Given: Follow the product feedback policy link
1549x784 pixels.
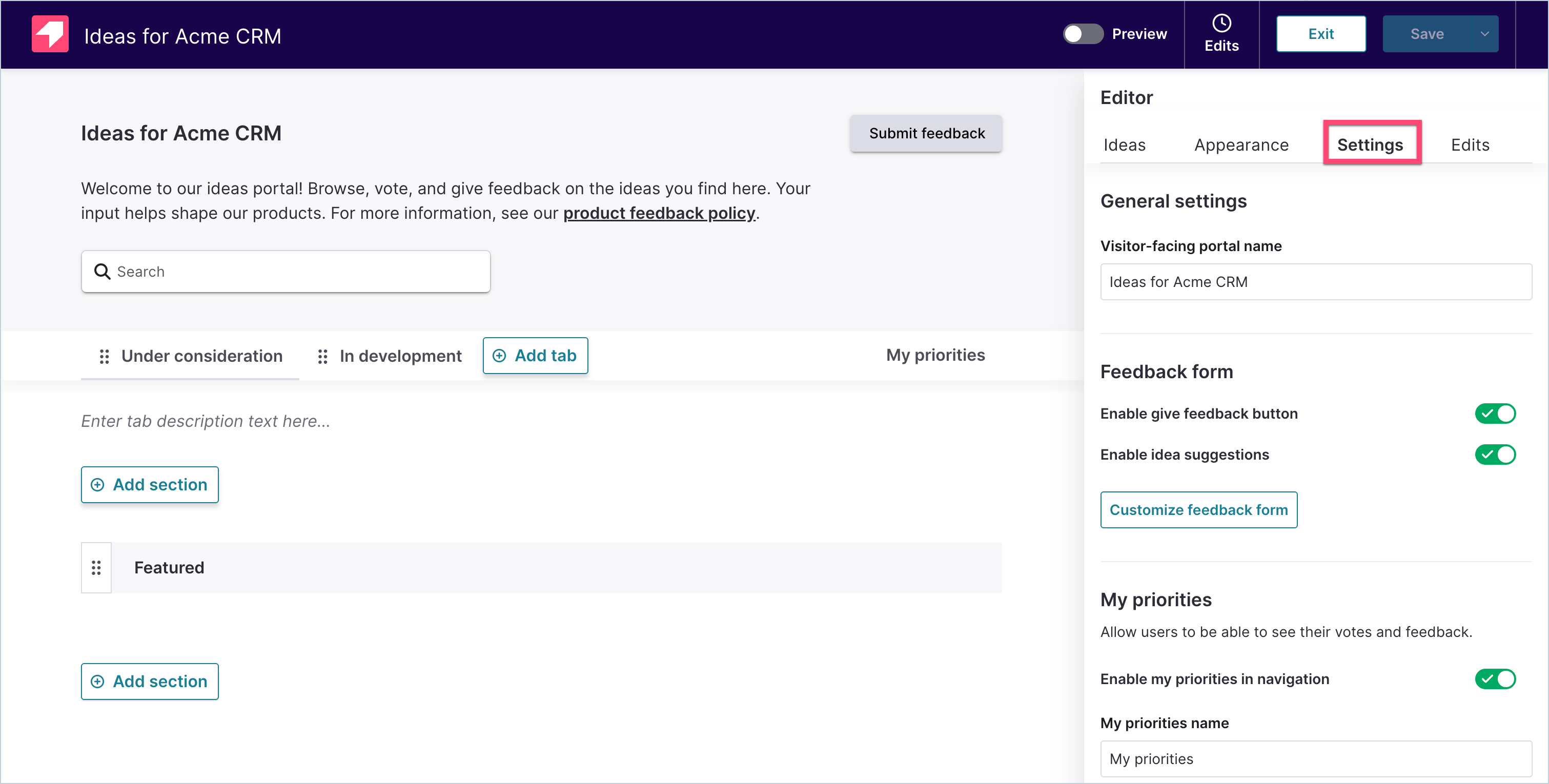Looking at the screenshot, I should [659, 213].
